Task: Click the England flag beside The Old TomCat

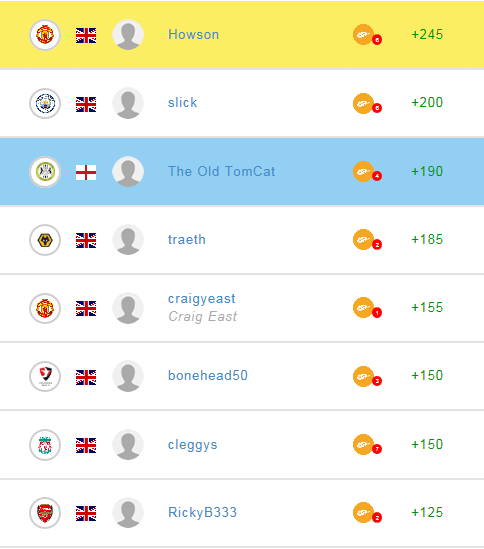Action: pos(86,173)
